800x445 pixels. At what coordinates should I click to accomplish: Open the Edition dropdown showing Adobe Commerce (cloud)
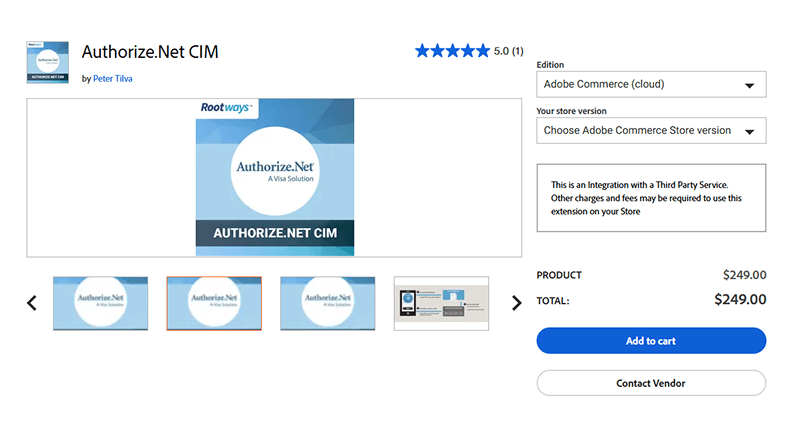(x=651, y=84)
